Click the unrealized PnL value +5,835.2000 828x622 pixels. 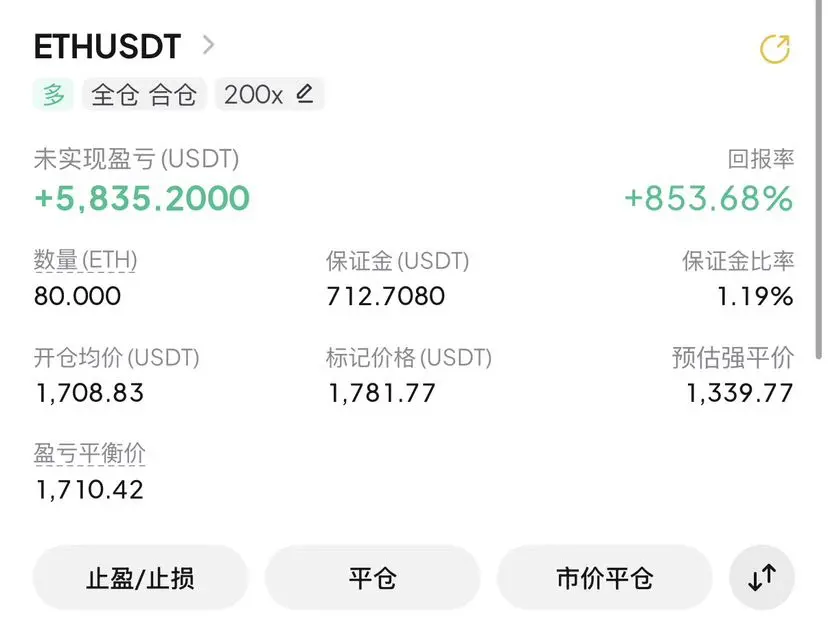point(142,199)
